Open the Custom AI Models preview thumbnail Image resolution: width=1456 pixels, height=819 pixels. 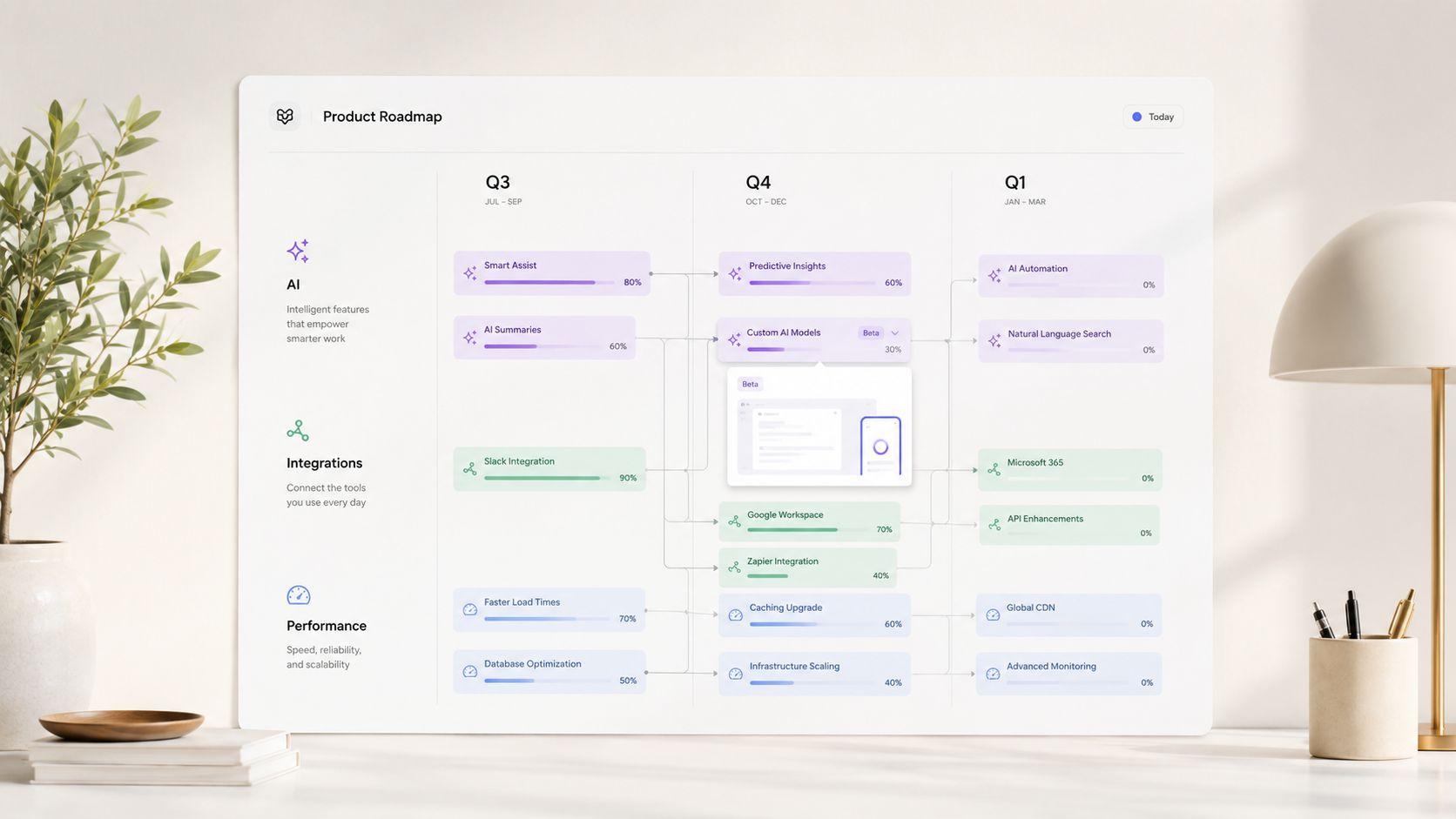[x=819, y=437]
